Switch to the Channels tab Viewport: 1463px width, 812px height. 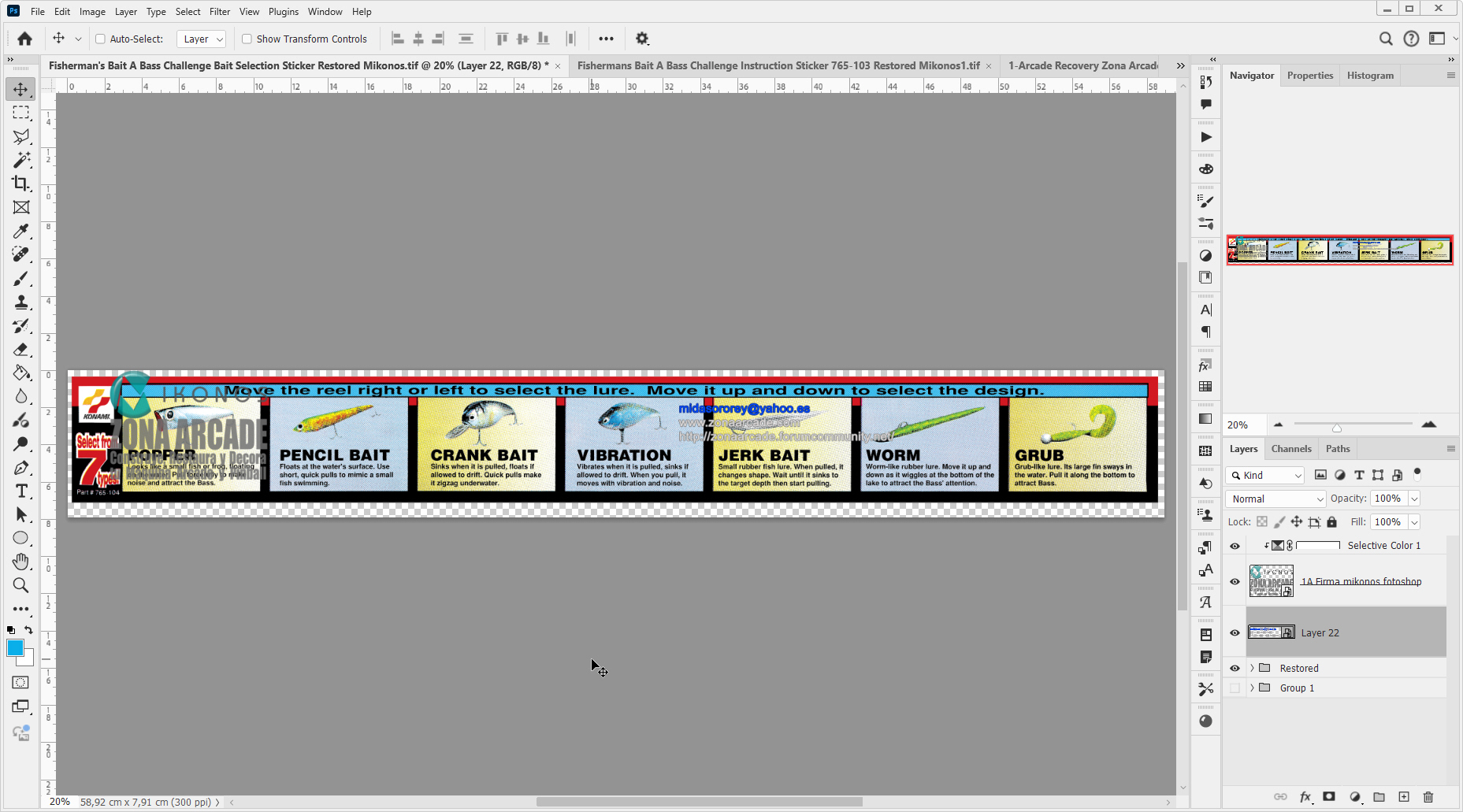(1291, 448)
